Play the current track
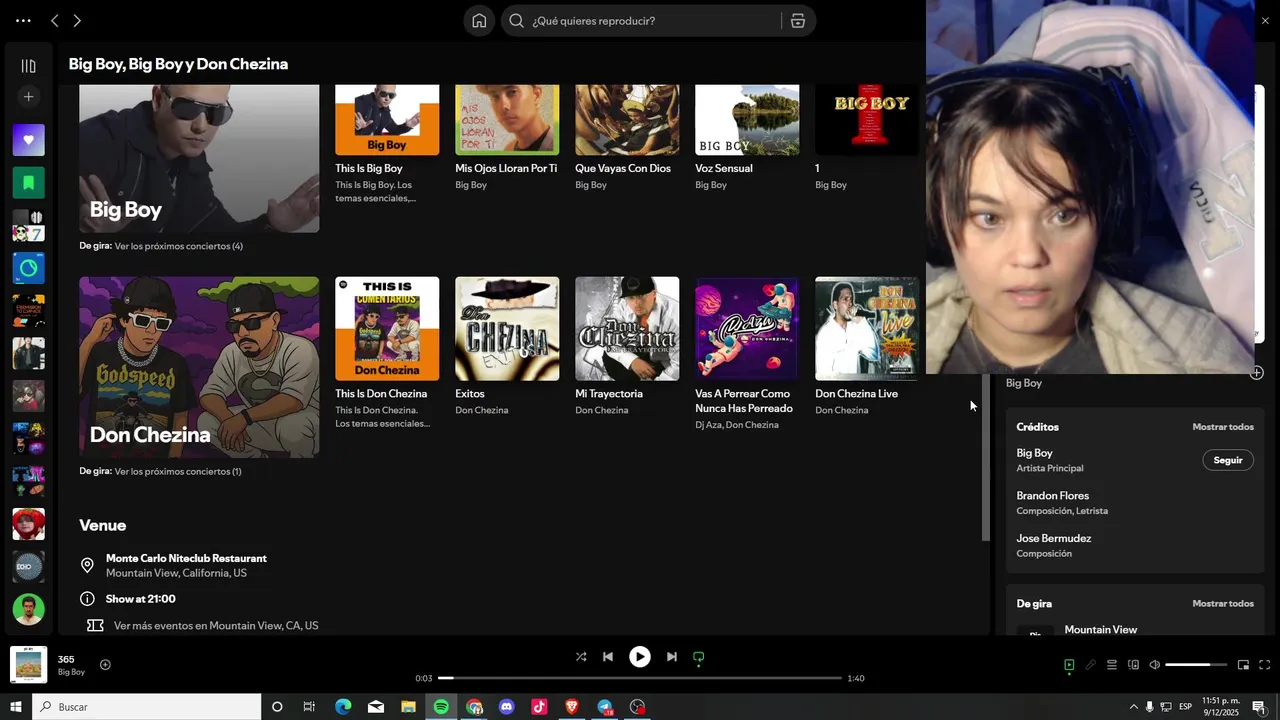The image size is (1280, 720). (639, 657)
